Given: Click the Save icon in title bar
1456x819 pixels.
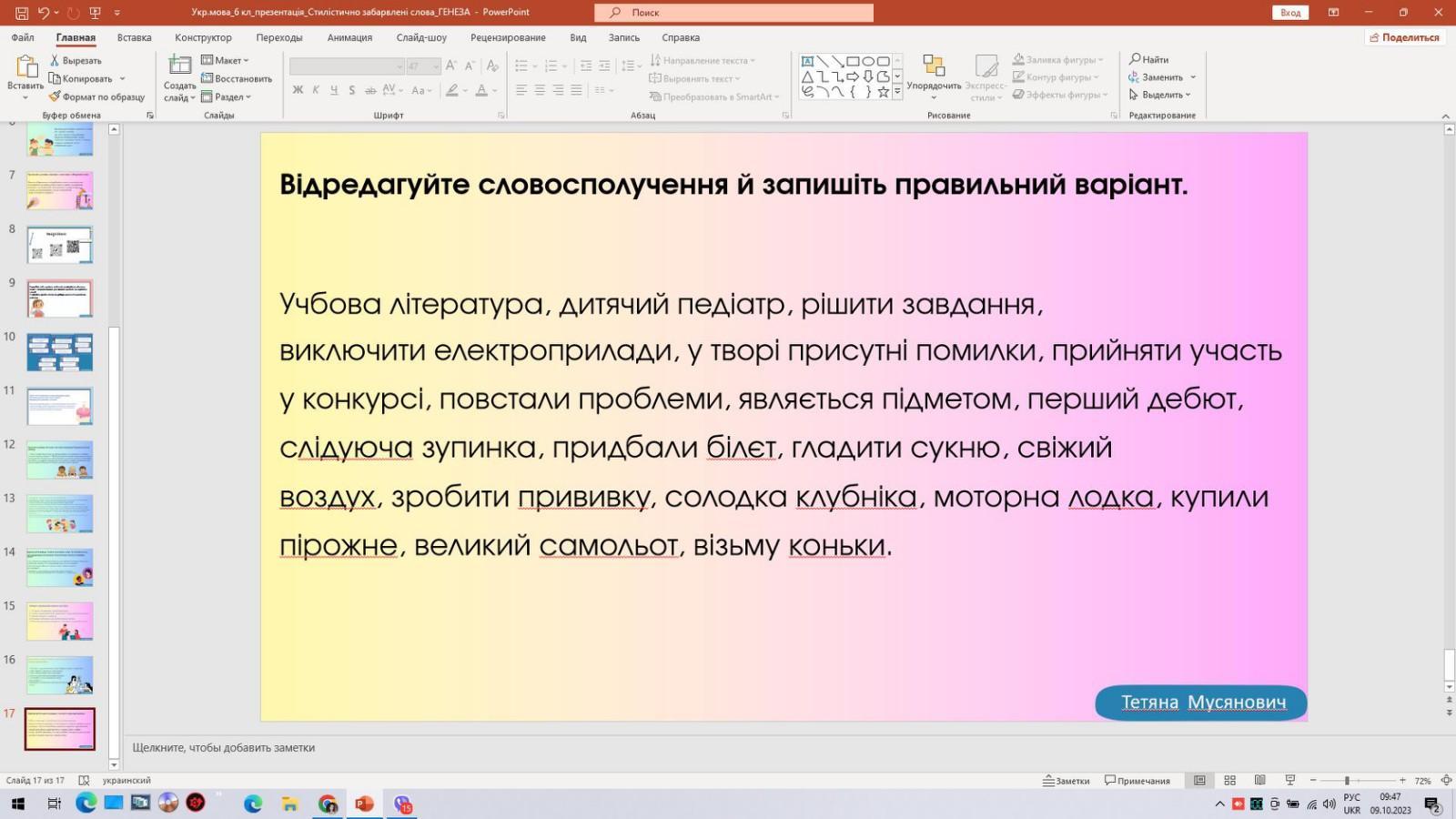Looking at the screenshot, I should (x=22, y=13).
